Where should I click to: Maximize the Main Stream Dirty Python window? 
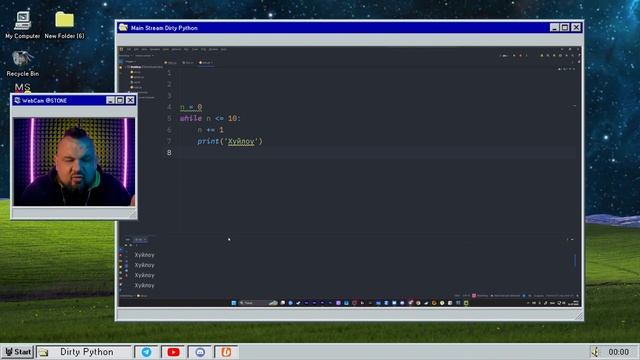coord(565,28)
